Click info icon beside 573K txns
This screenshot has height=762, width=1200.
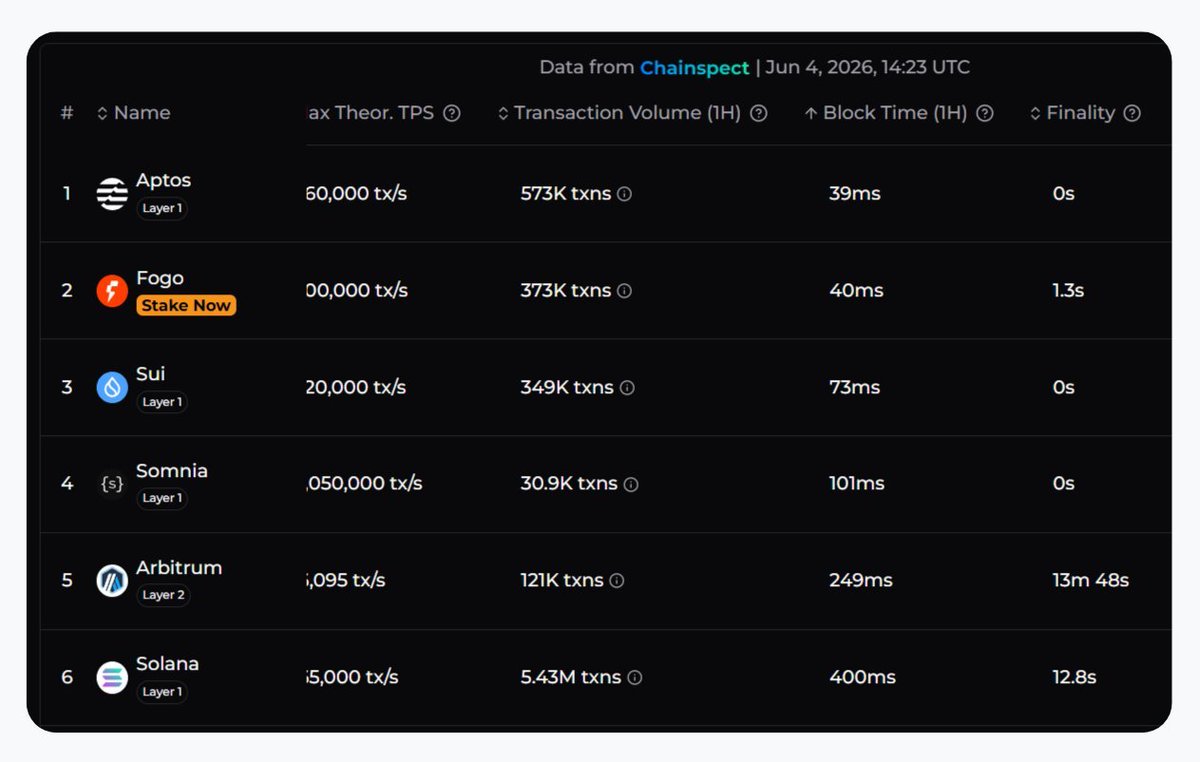[x=624, y=194]
